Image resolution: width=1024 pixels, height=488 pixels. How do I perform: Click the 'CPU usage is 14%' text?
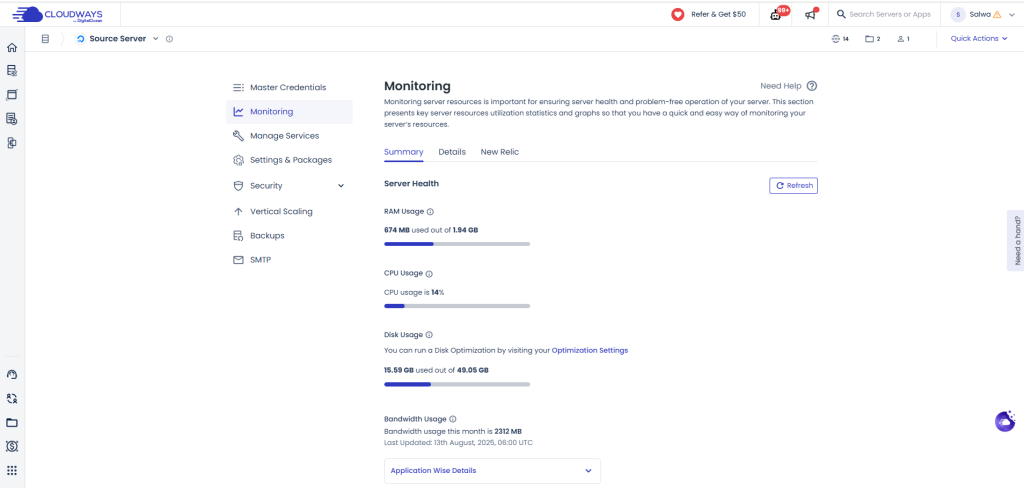(x=414, y=293)
